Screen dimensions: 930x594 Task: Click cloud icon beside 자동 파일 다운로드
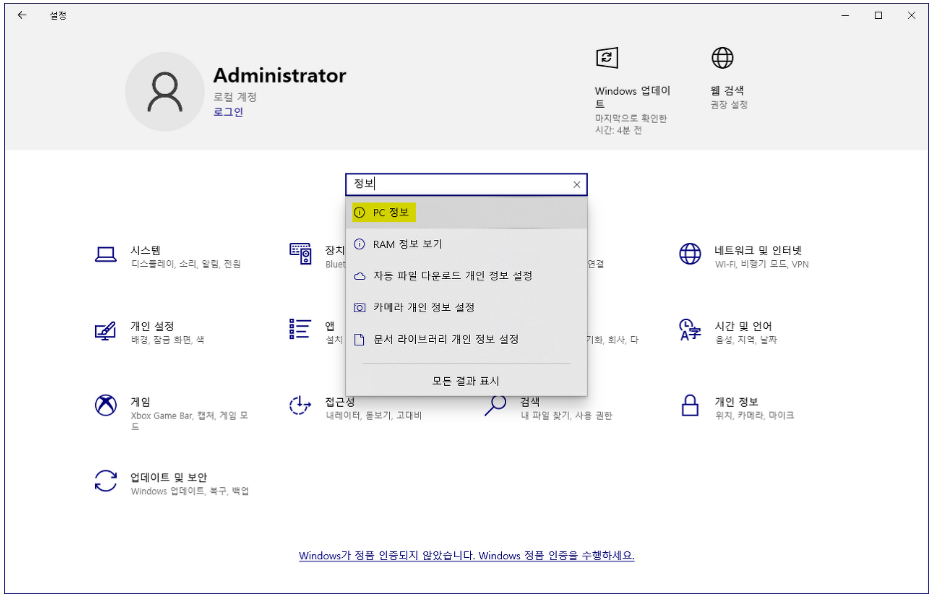click(x=359, y=276)
